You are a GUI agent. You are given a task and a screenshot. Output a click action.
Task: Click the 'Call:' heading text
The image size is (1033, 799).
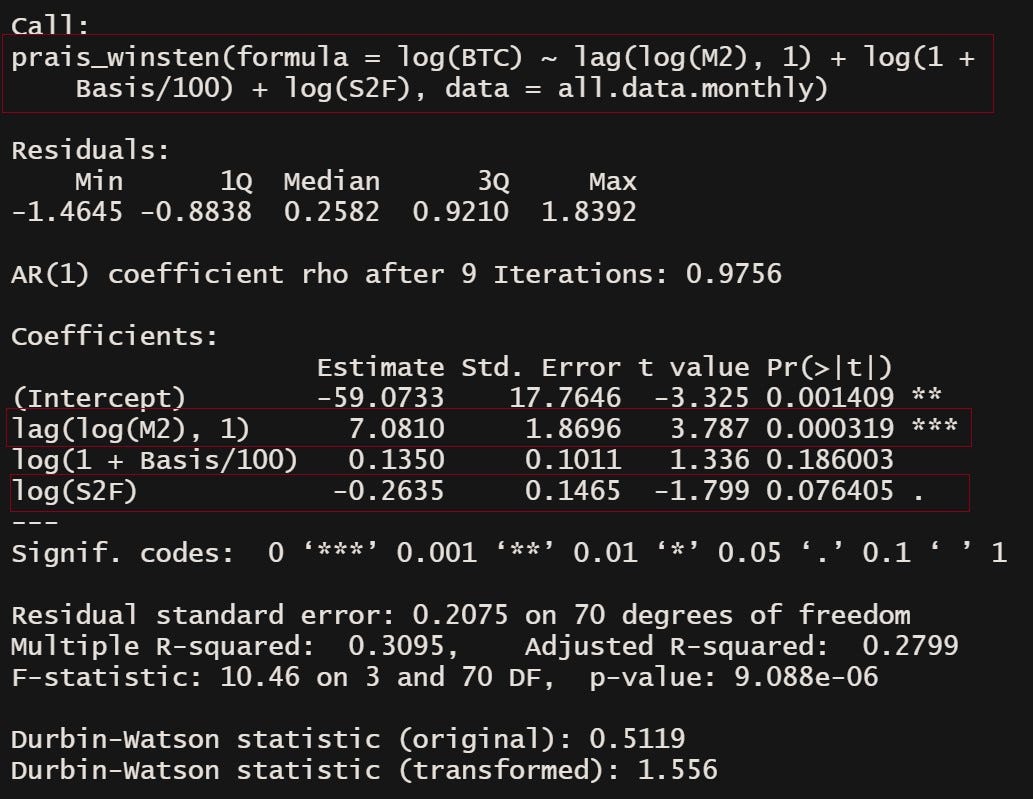(50, 26)
